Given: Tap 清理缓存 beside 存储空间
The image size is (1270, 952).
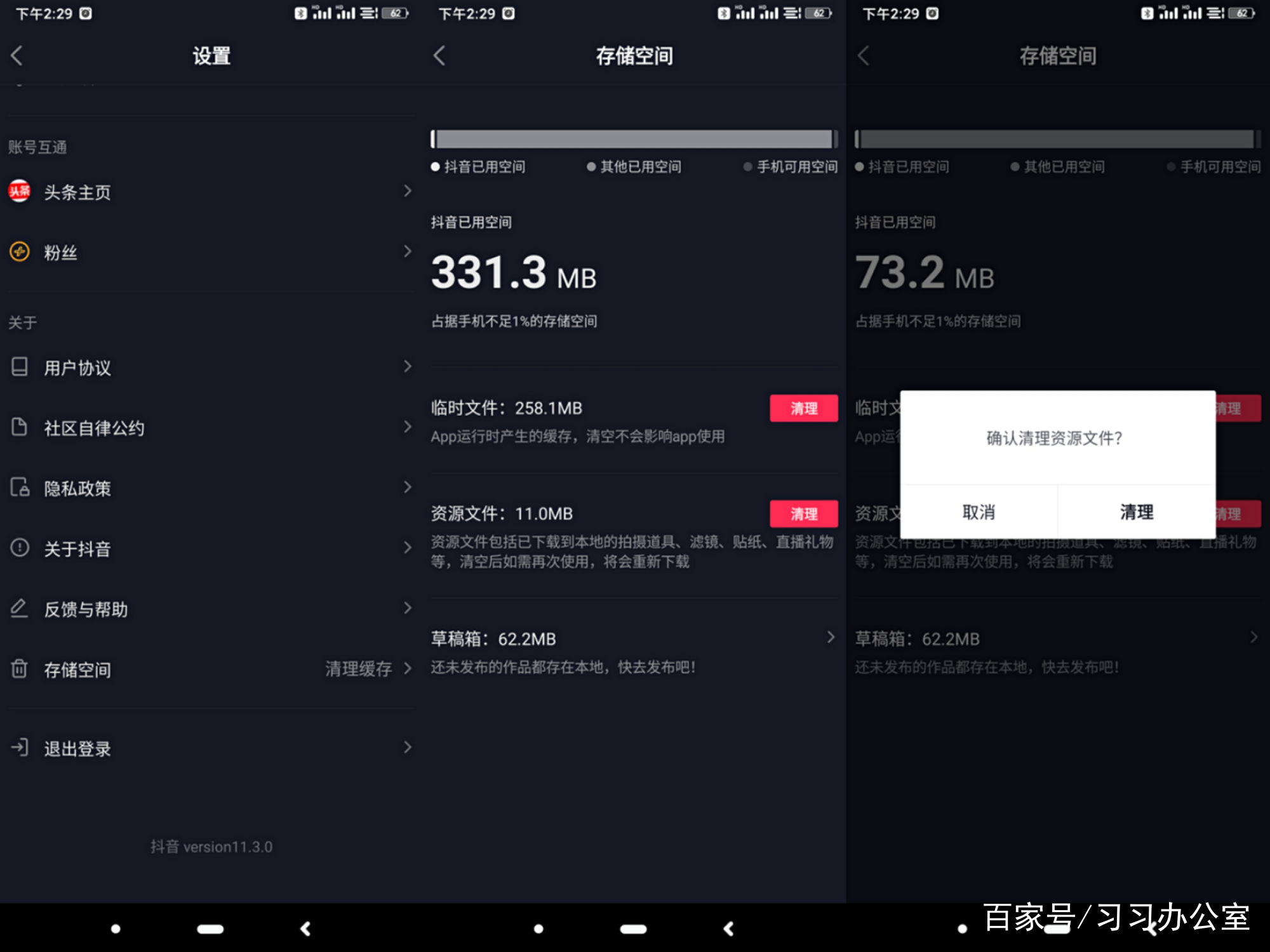Looking at the screenshot, I should pos(358,668).
